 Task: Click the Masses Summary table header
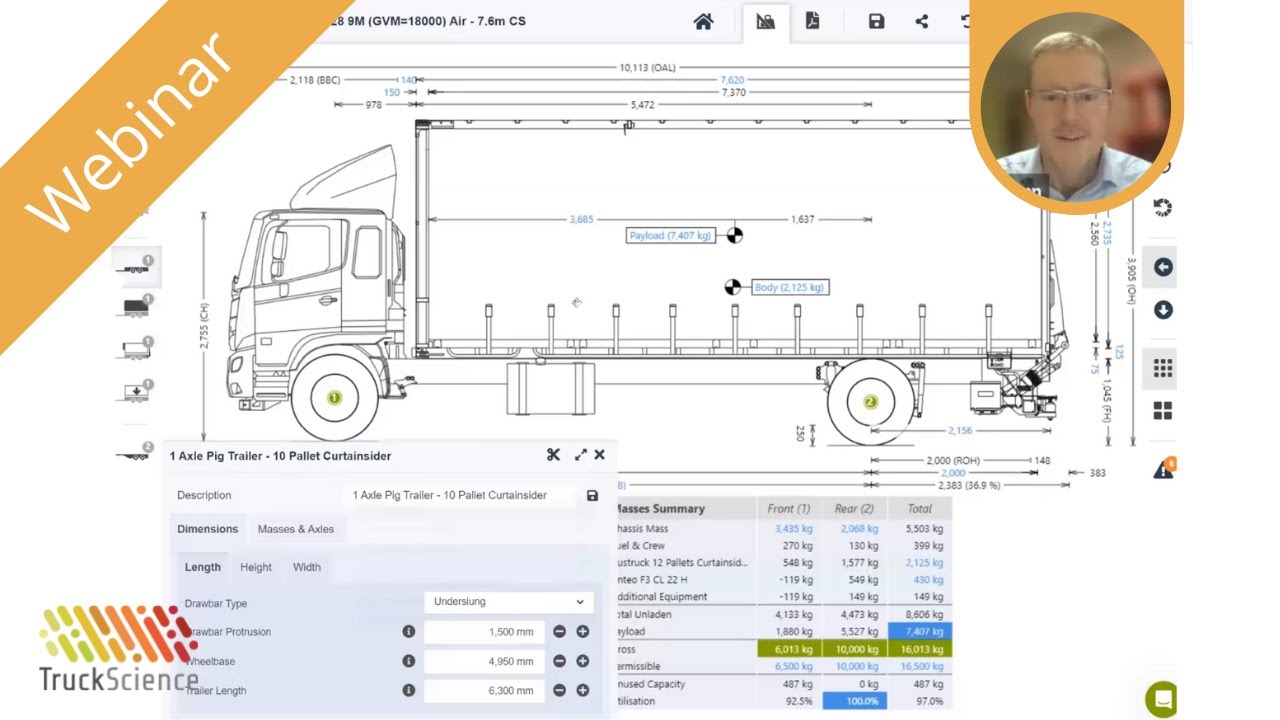click(662, 509)
